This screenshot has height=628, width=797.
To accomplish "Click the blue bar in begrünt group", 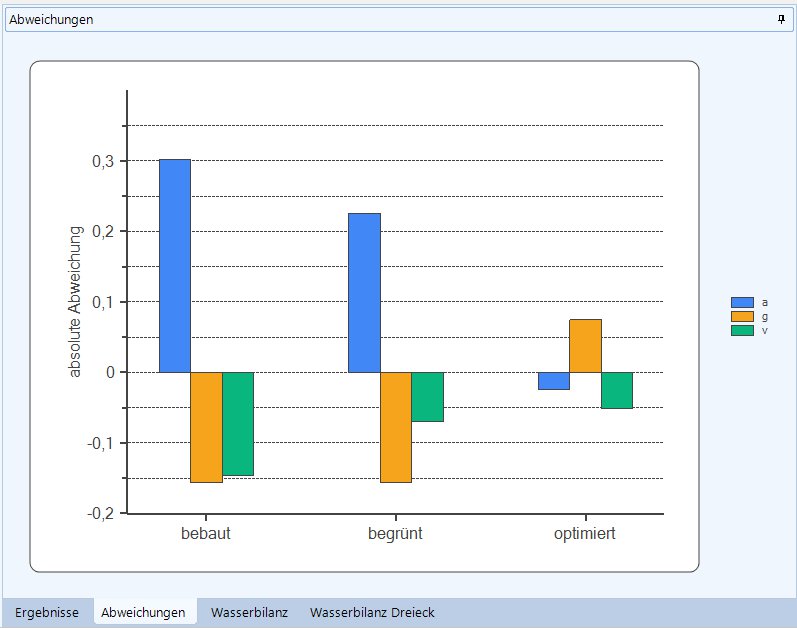I will pyautogui.click(x=364, y=292).
